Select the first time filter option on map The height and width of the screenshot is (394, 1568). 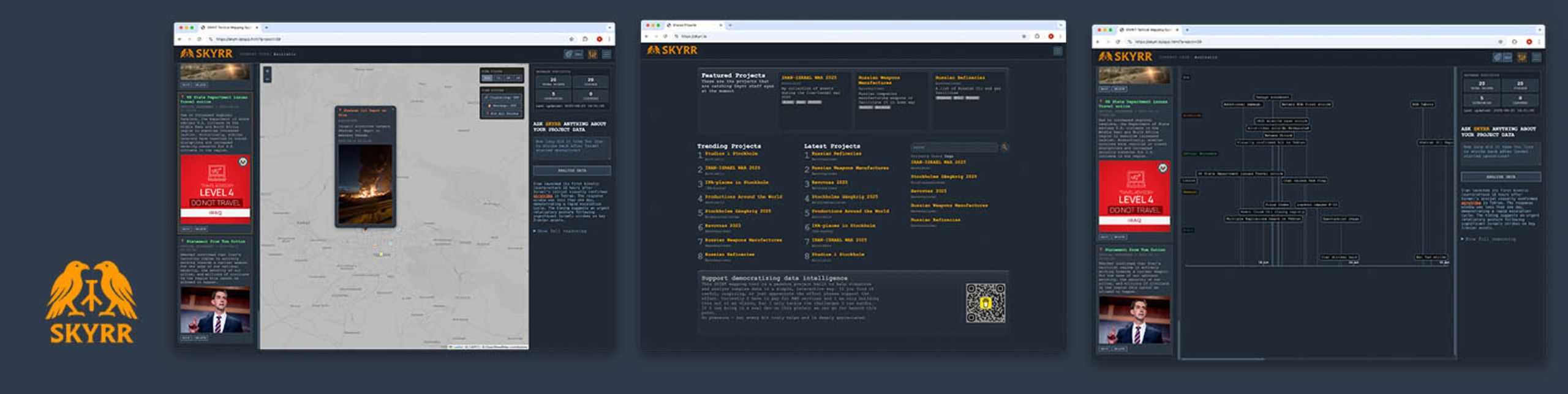(x=488, y=78)
